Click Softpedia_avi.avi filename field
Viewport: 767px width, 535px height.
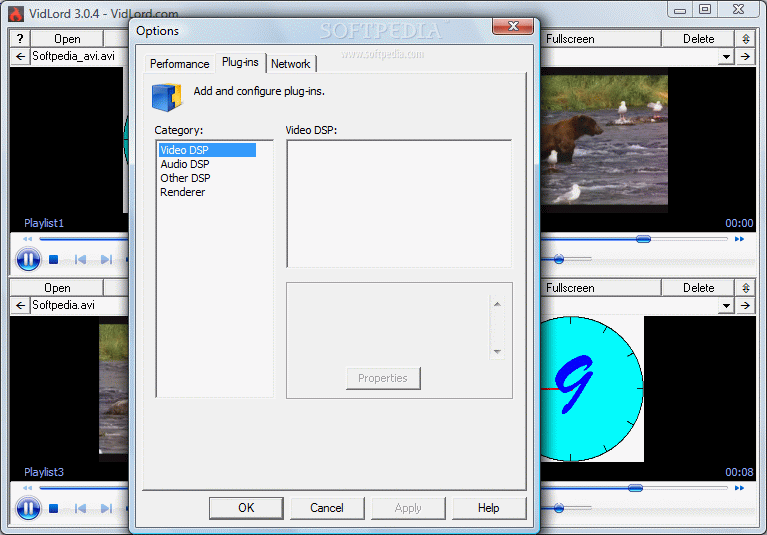click(79, 57)
